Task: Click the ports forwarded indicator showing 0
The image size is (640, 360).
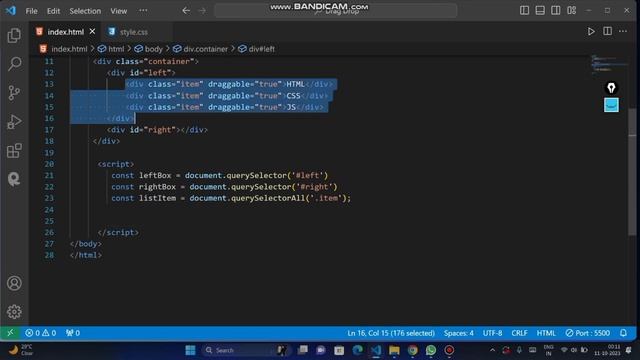Action: point(73,333)
